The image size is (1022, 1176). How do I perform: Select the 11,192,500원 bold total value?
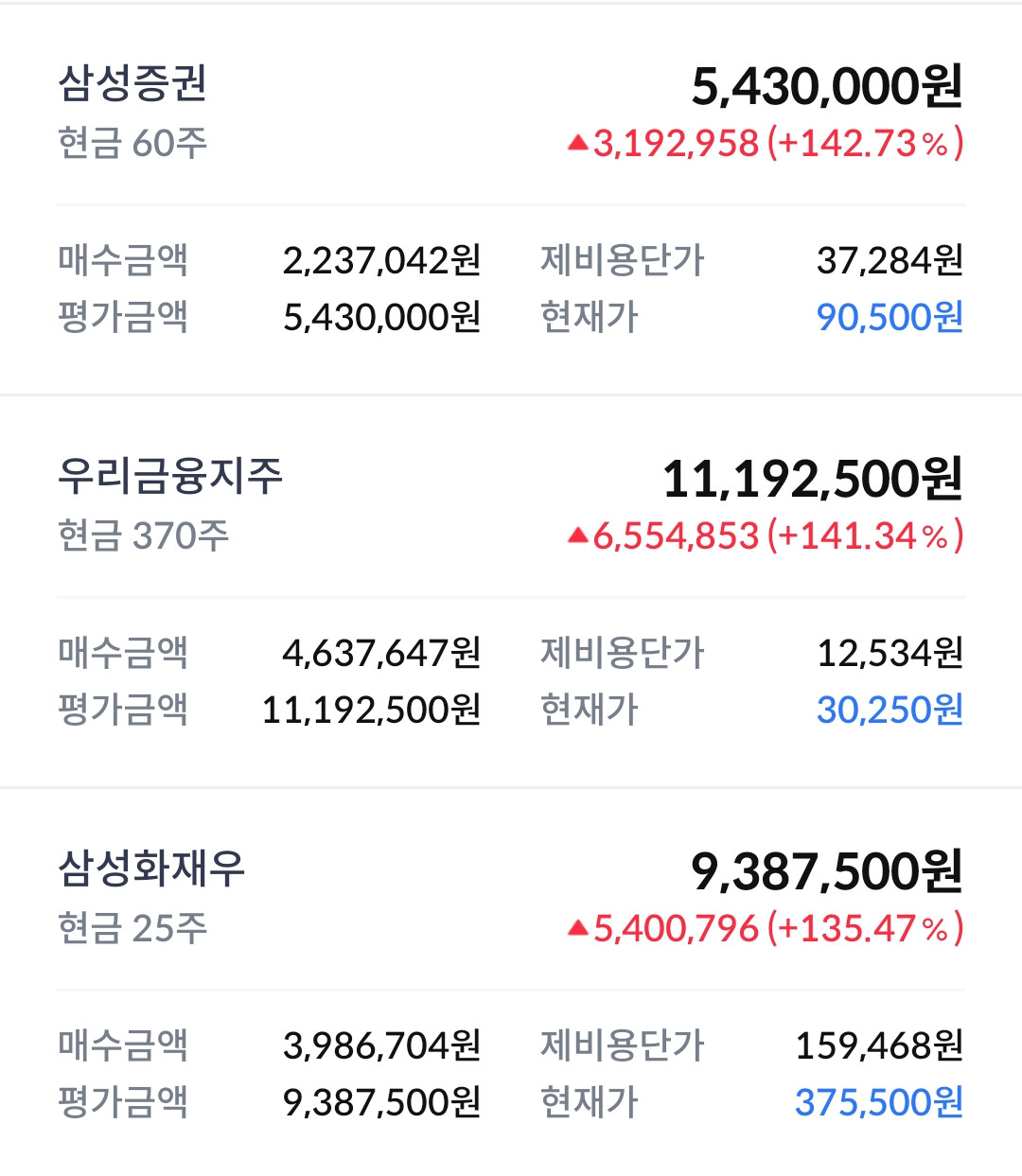[x=812, y=479]
